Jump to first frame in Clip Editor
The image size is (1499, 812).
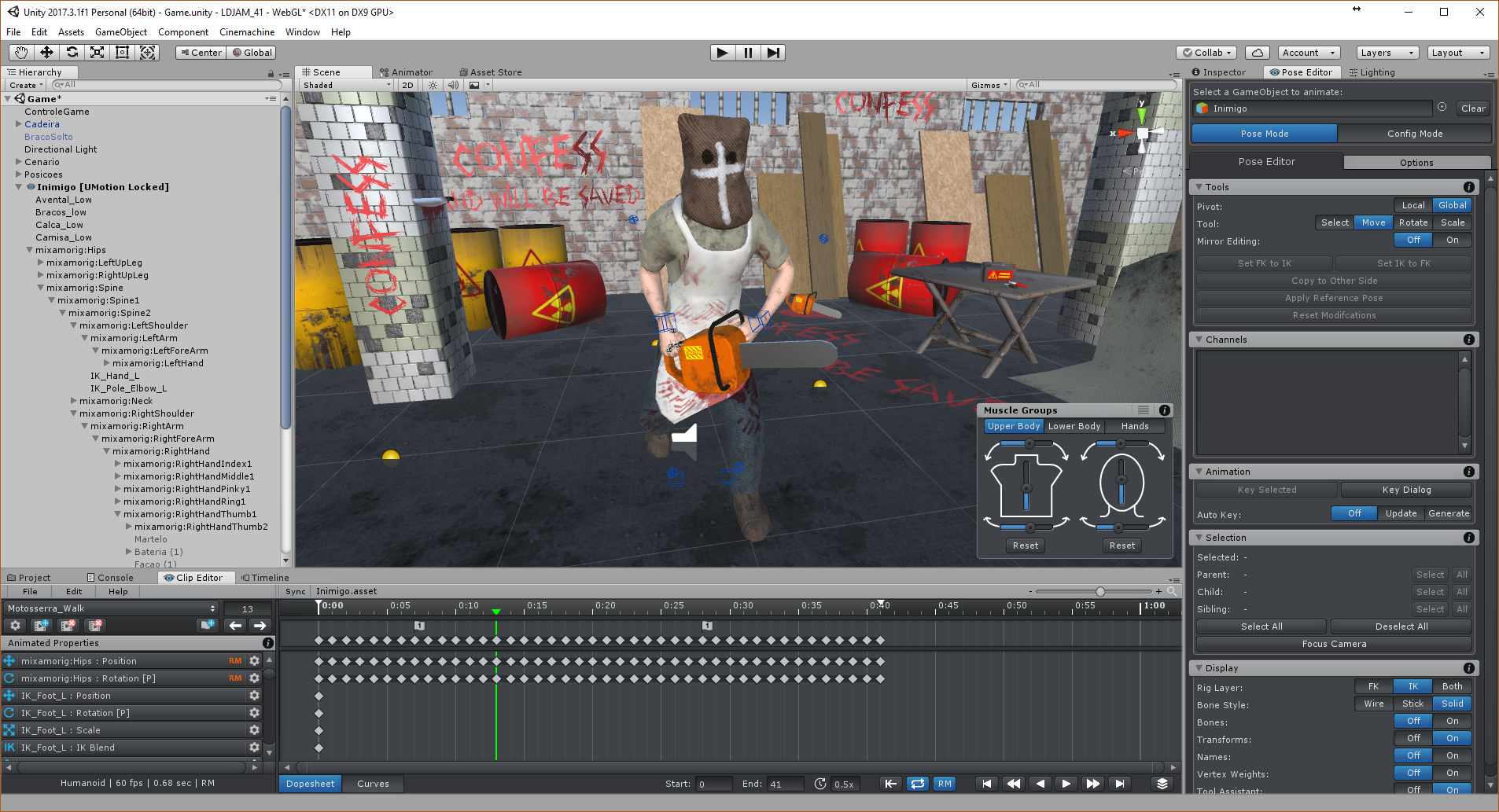[x=986, y=784]
